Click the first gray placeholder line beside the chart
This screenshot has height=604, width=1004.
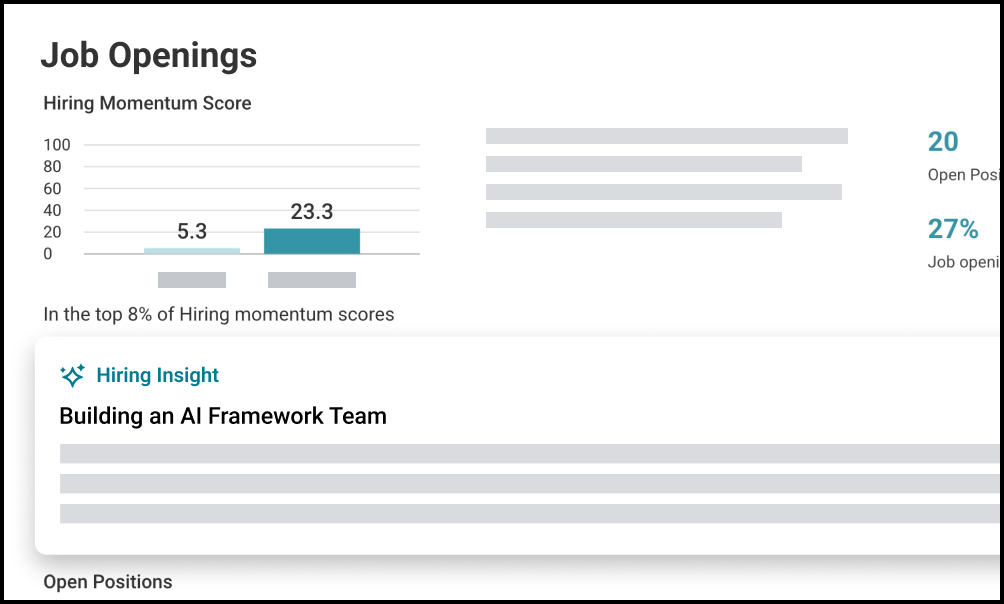coord(666,136)
